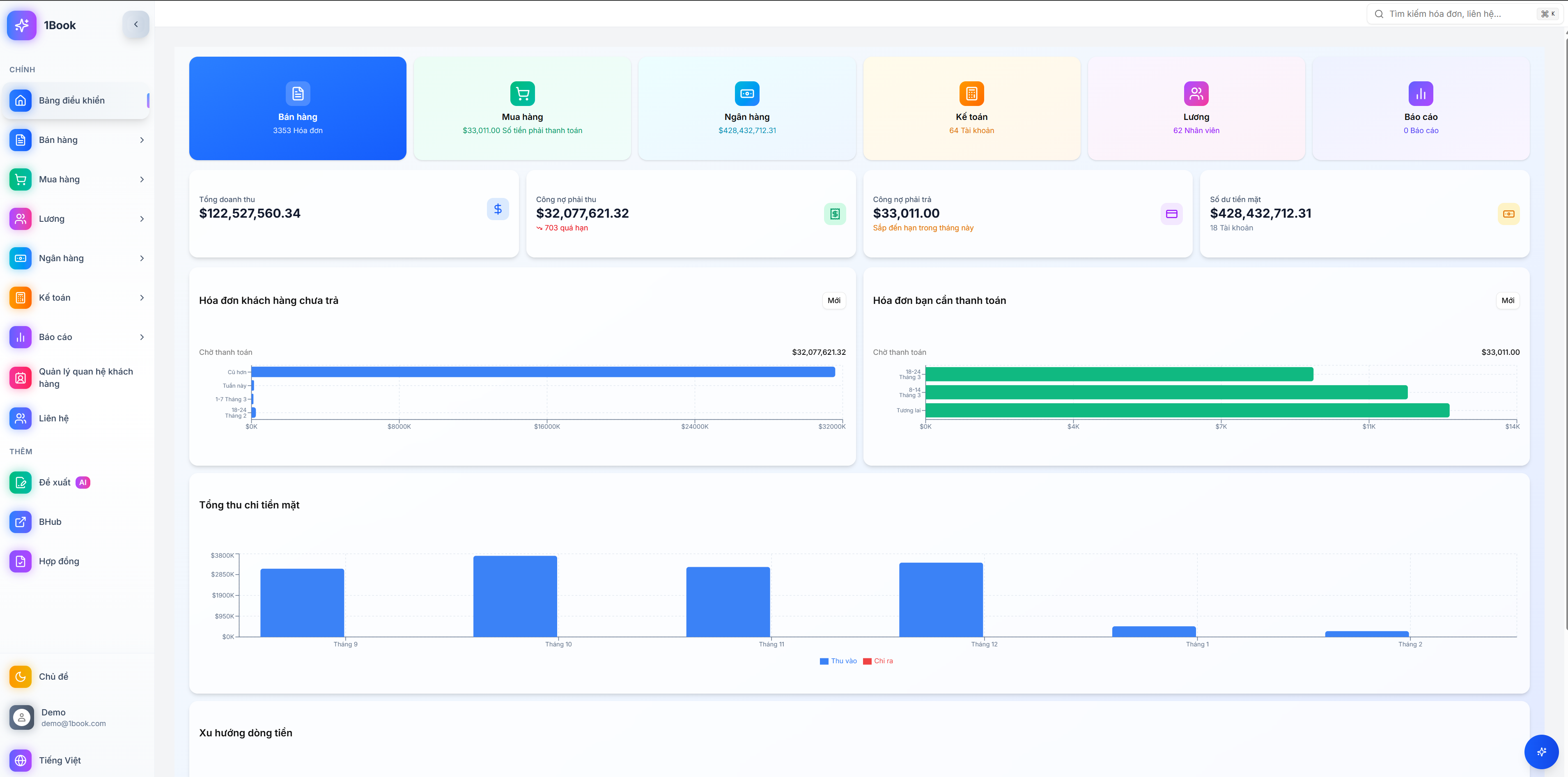Open the Tiếng Việt language selector
The image size is (1568, 777).
pyautogui.click(x=59, y=760)
